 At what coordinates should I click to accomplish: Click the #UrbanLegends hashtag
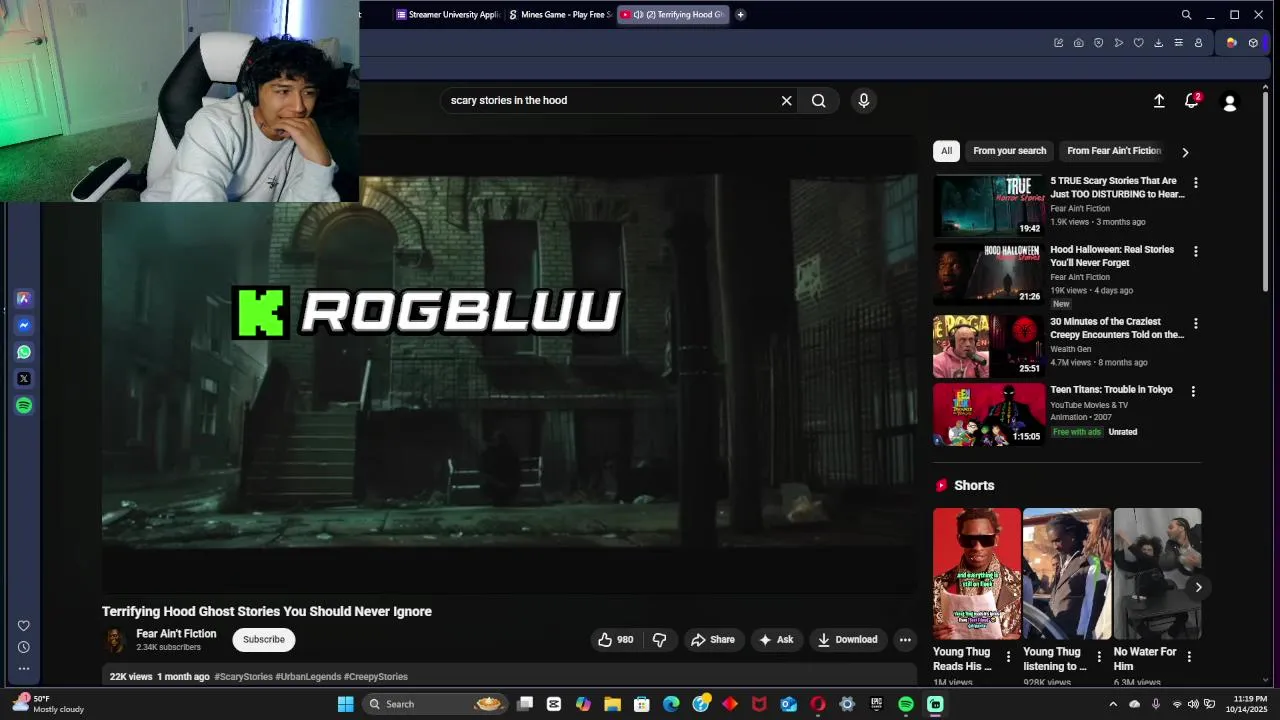[308, 677]
